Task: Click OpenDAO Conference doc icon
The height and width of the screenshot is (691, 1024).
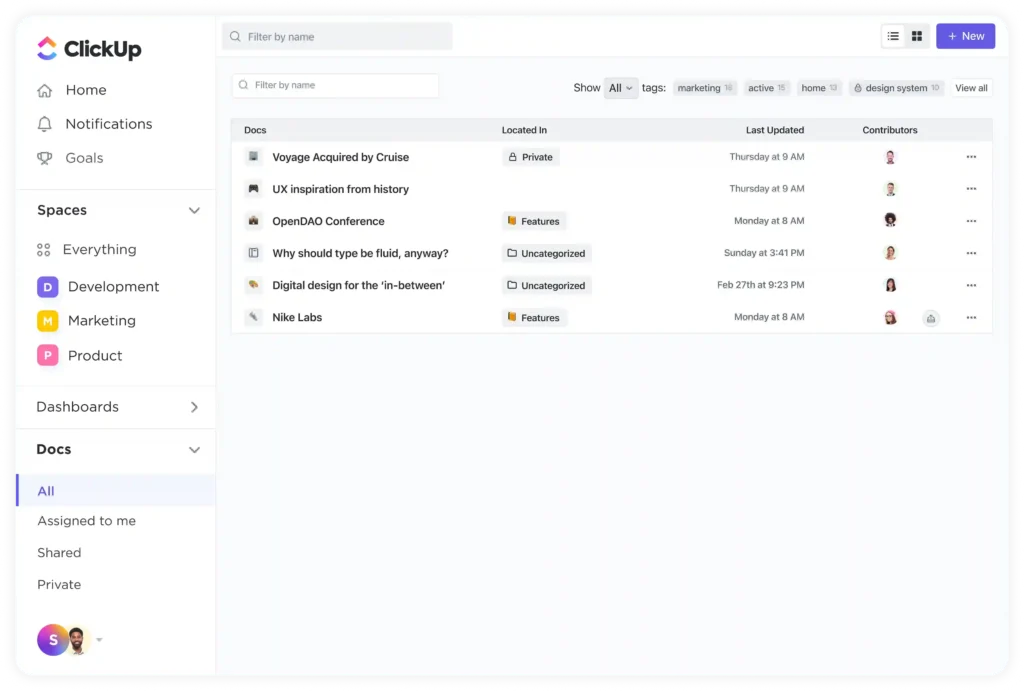Action: pyautogui.click(x=253, y=221)
